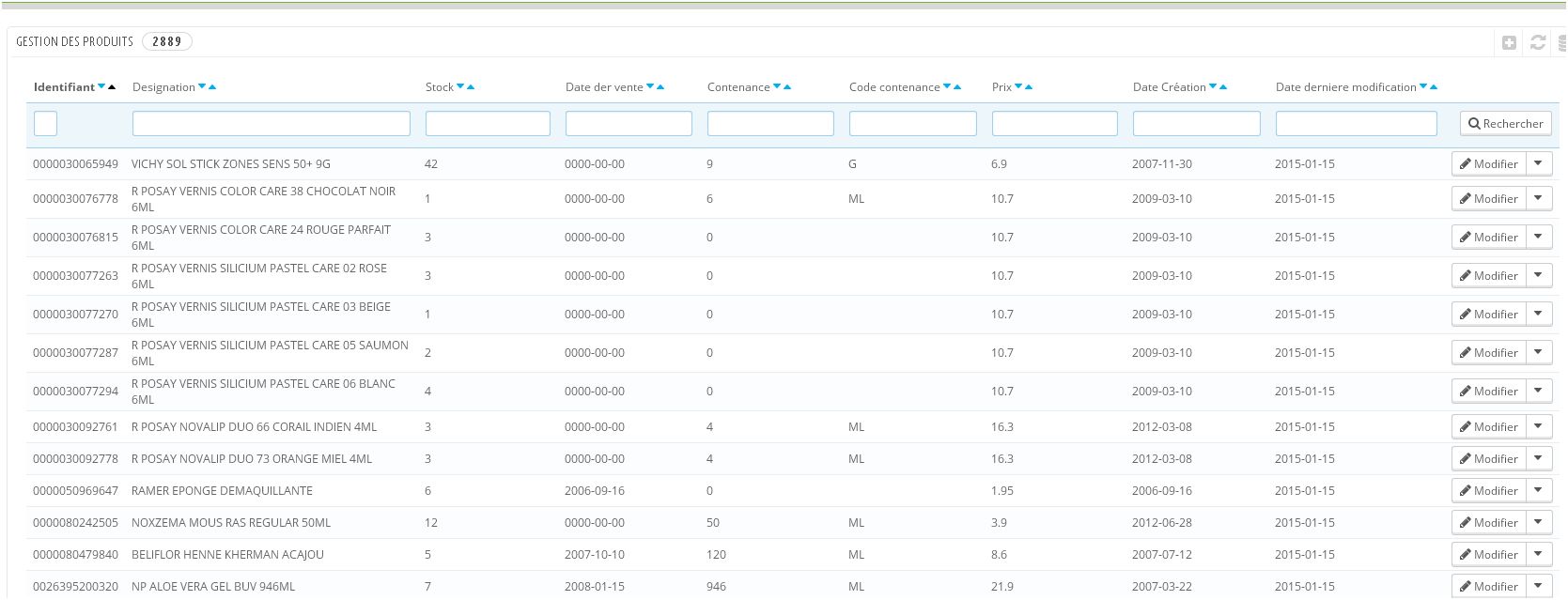Sort Contenance column ascending
This screenshot has height=600, width=1568.
(x=787, y=87)
